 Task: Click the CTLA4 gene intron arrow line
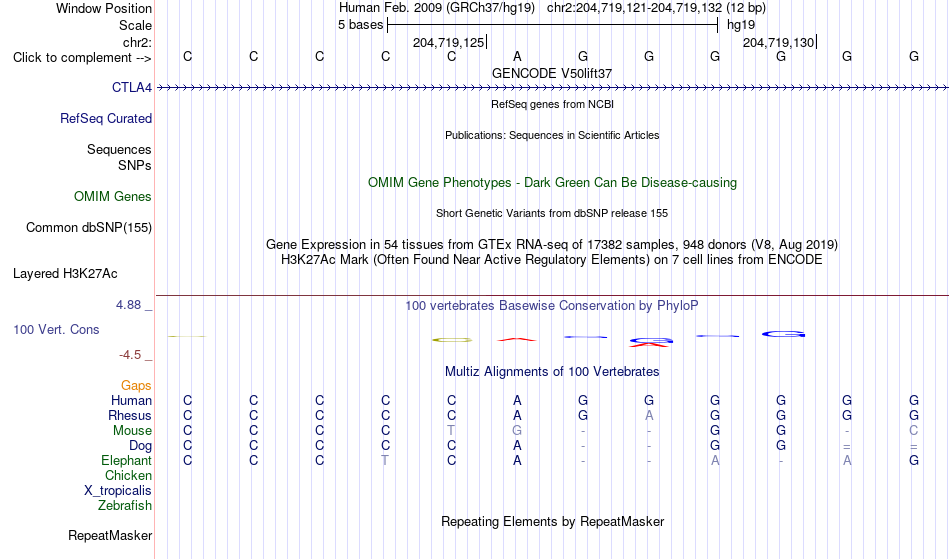552,88
